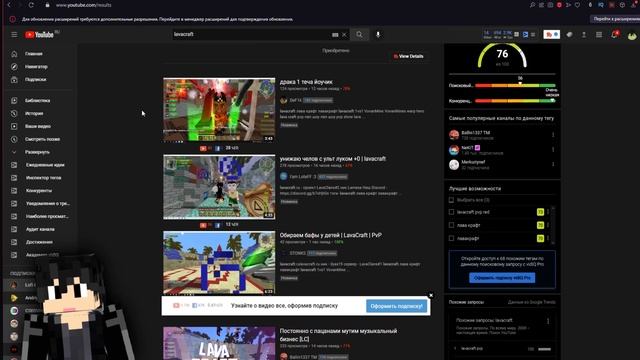640x360 pixels.
Task: Open vidIQ Конкуренты item
Action: click(39, 191)
